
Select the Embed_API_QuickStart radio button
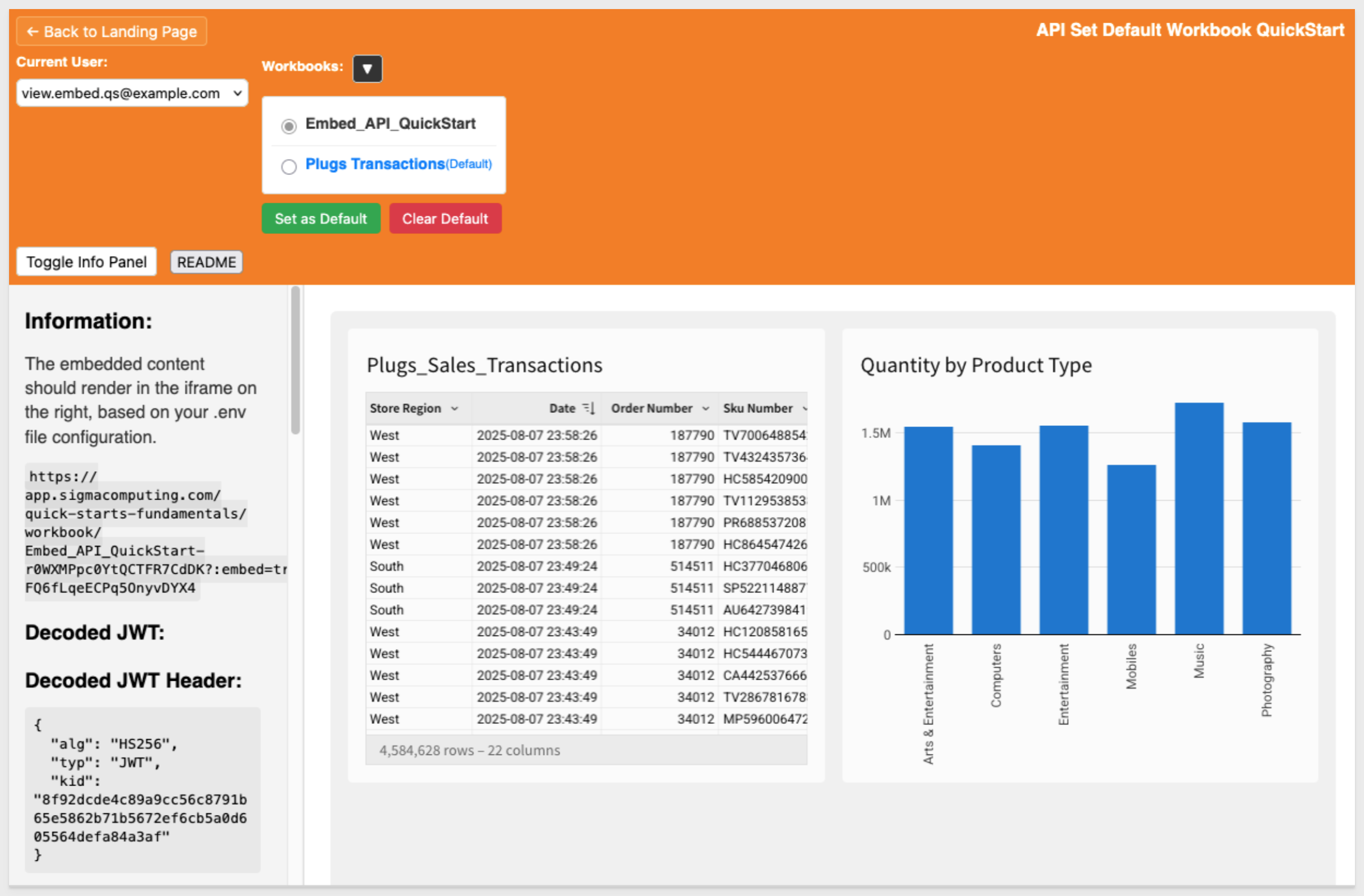click(x=289, y=126)
